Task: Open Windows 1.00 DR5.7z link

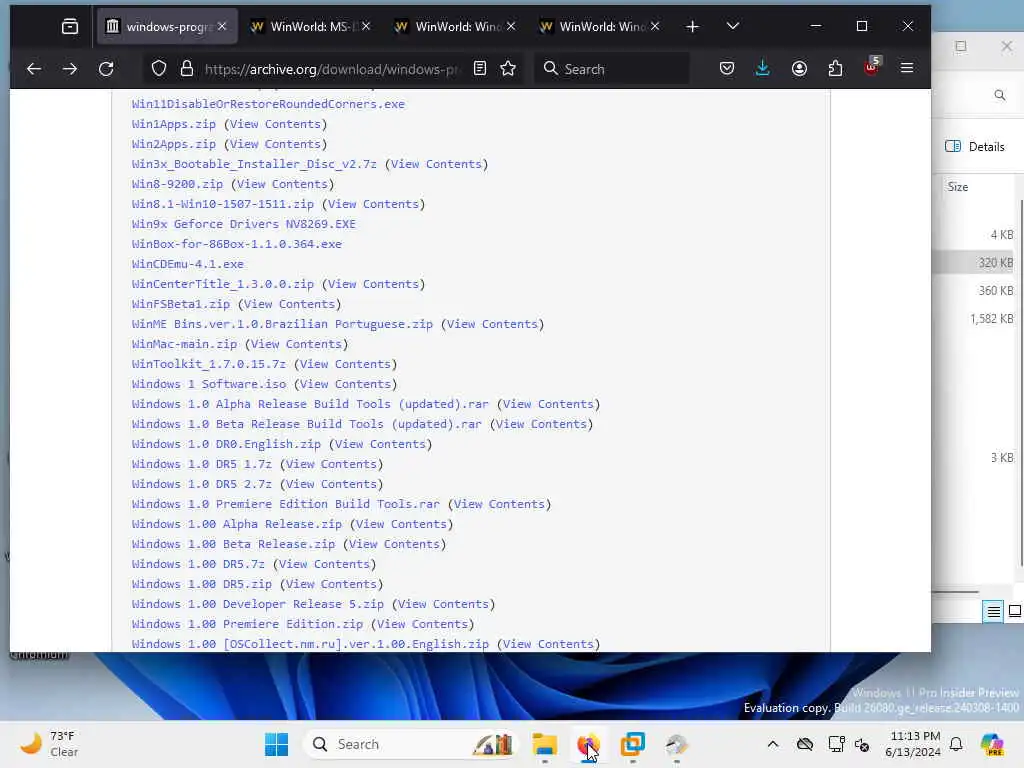Action: (x=198, y=564)
